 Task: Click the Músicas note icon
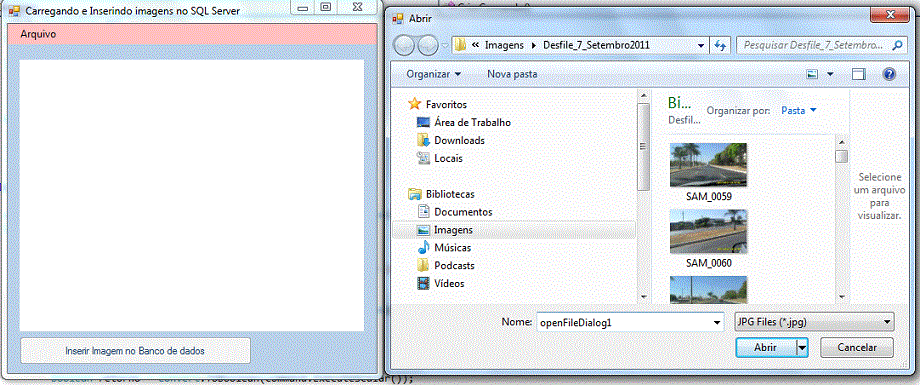424,248
